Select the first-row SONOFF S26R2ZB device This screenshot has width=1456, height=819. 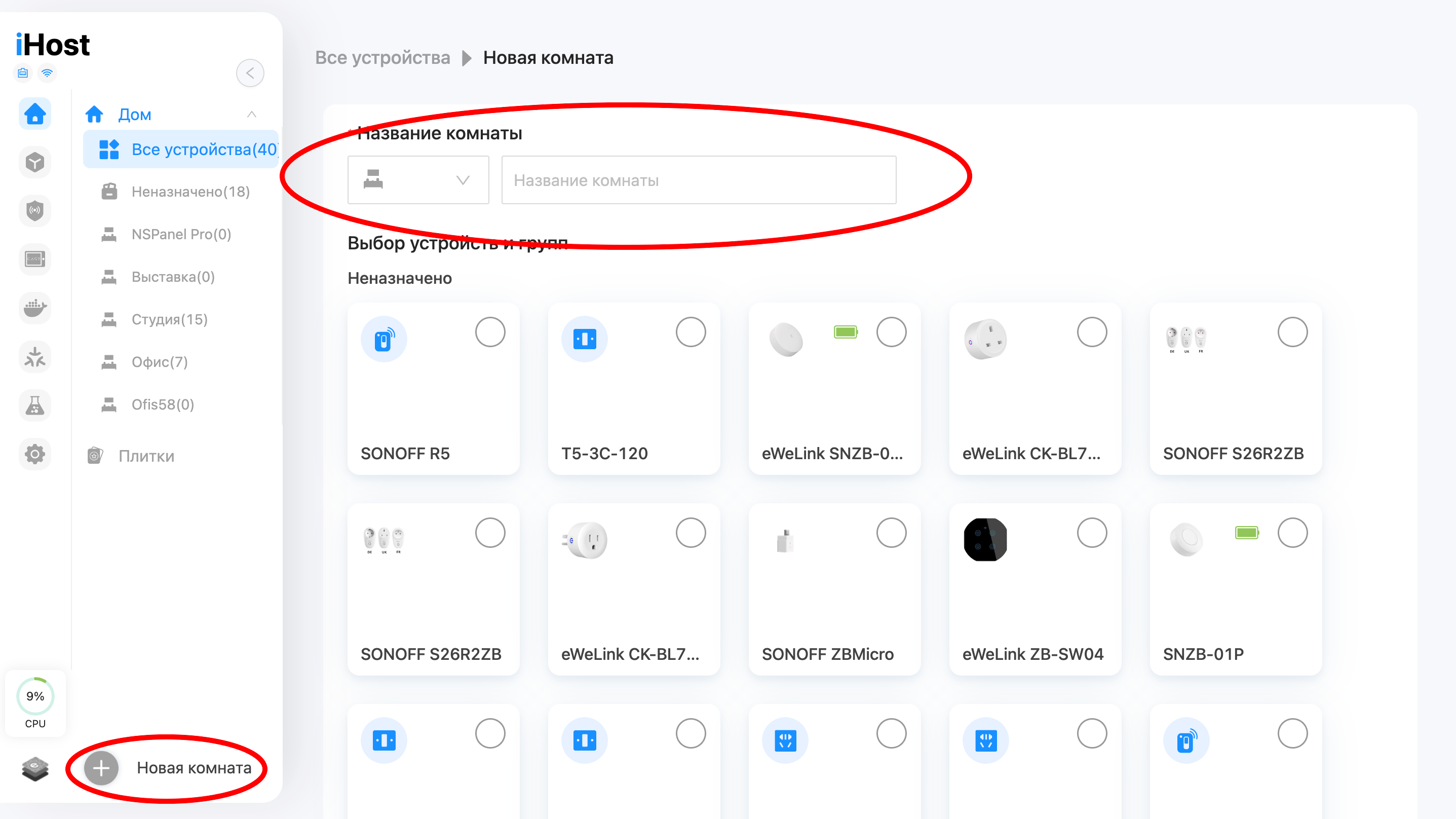click(x=1293, y=332)
